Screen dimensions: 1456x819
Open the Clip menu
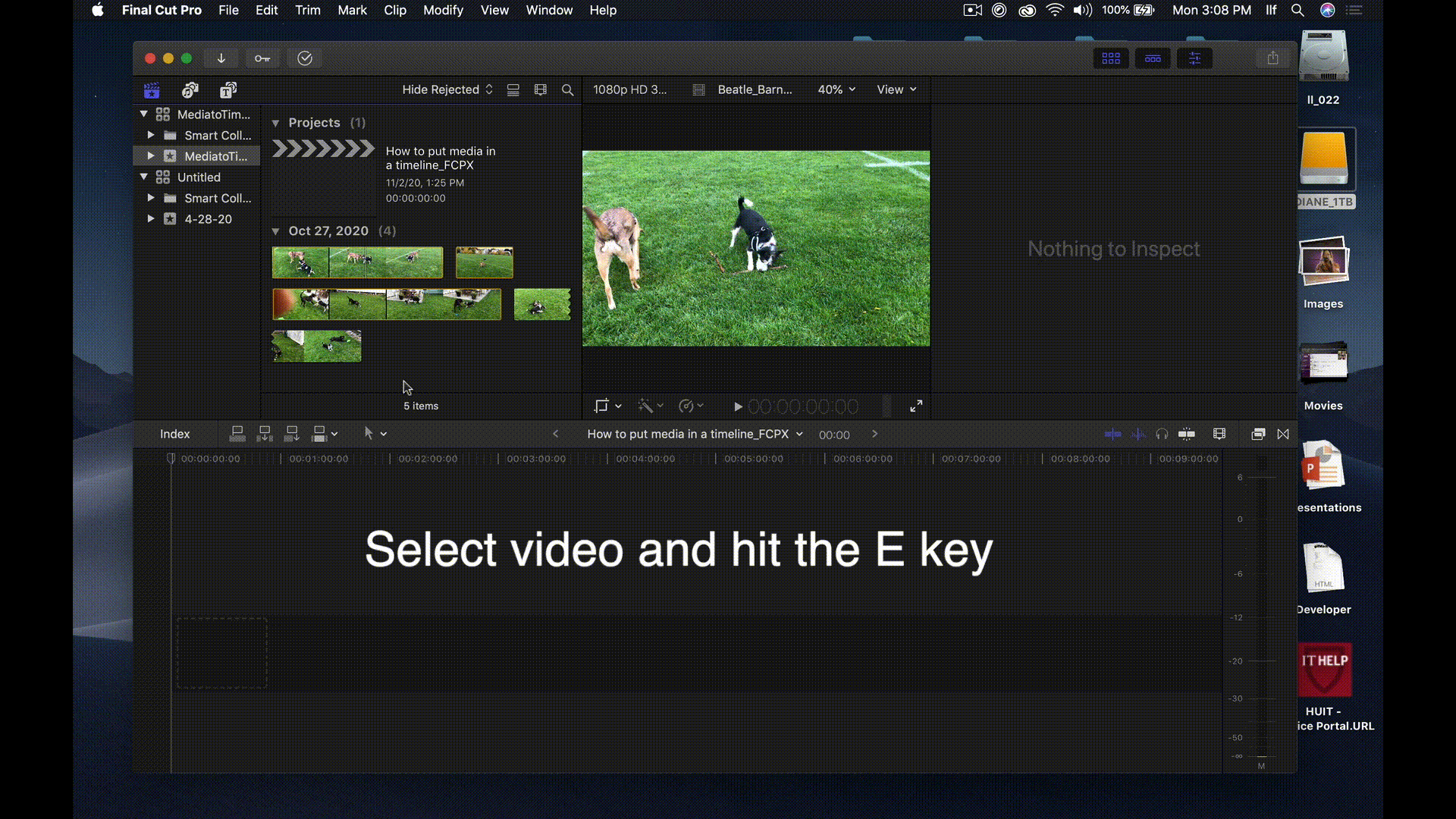[x=394, y=10]
